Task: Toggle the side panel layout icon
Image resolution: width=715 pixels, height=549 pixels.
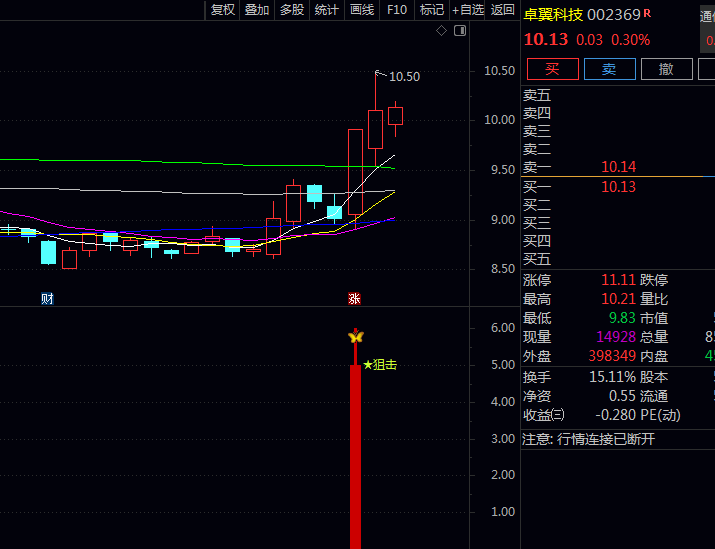Action: (x=460, y=31)
